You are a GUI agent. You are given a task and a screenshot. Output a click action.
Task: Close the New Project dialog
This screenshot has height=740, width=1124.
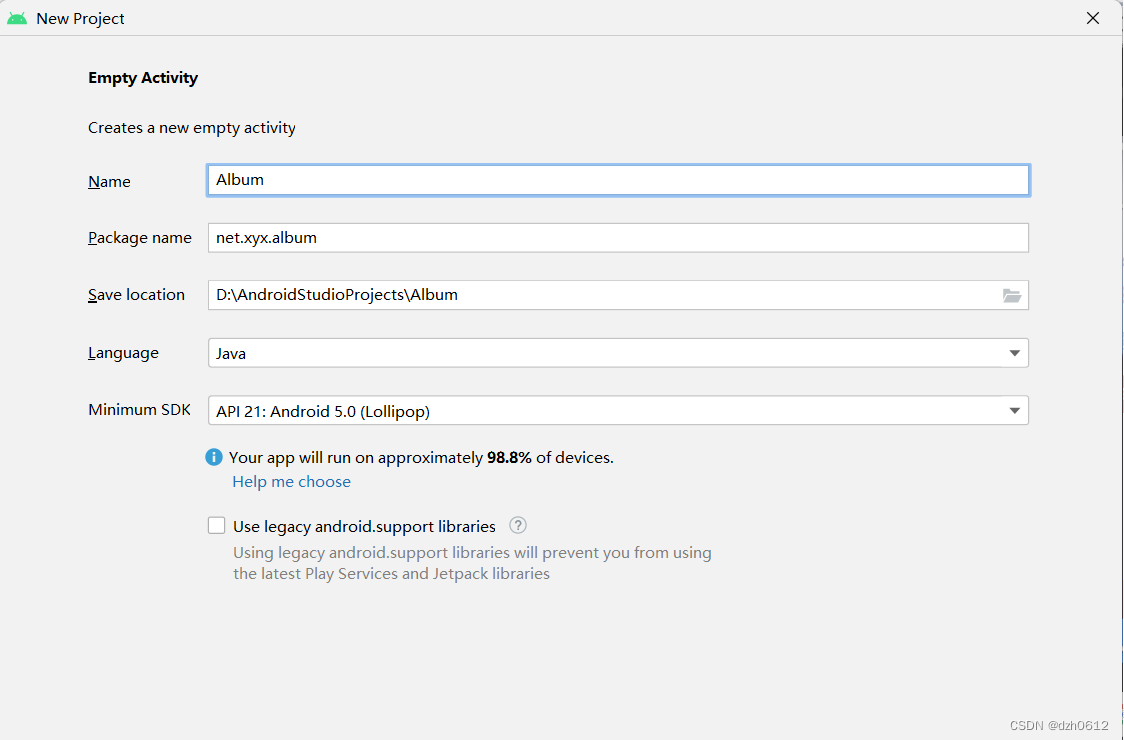click(1093, 18)
